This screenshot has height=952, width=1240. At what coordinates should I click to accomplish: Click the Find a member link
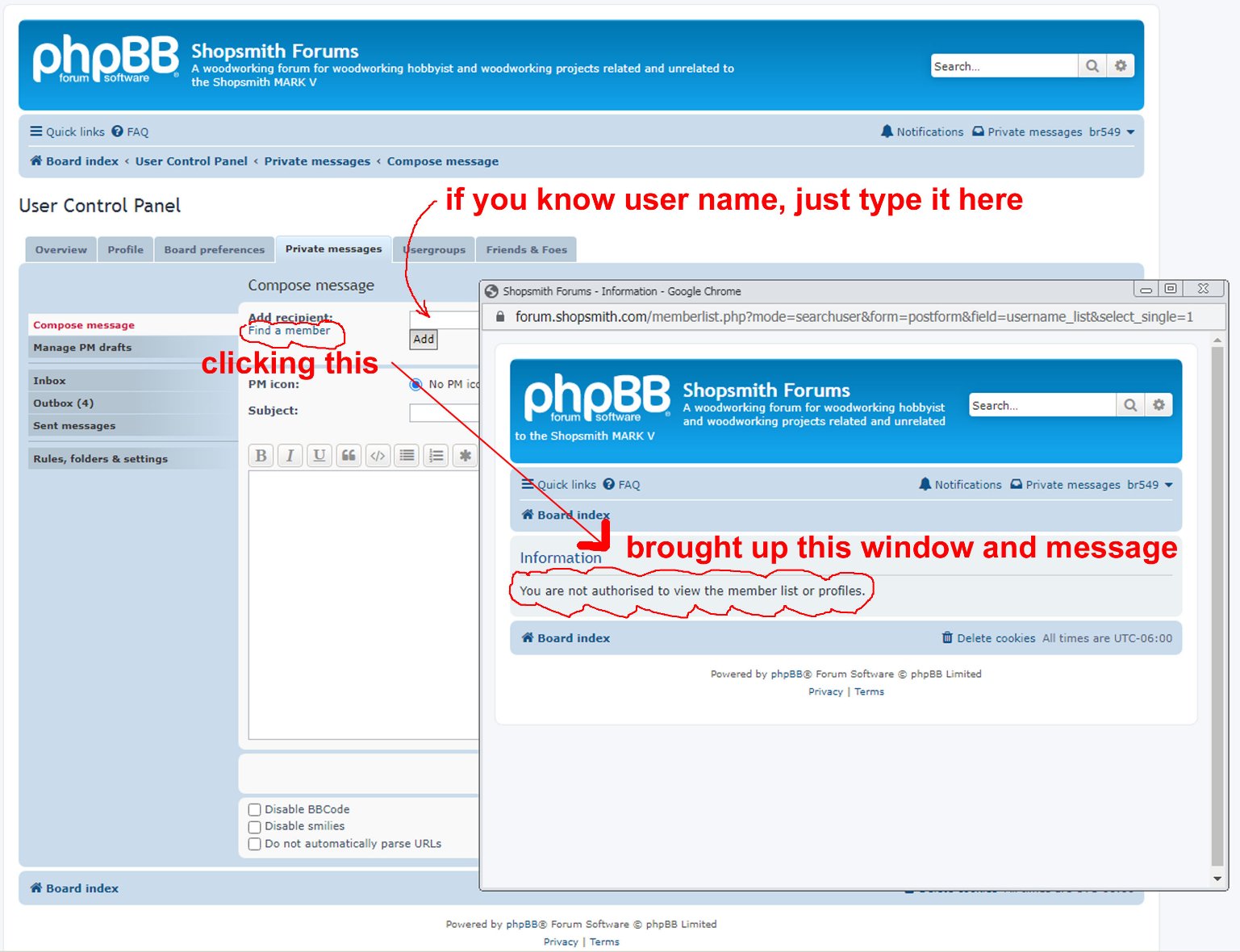point(289,331)
